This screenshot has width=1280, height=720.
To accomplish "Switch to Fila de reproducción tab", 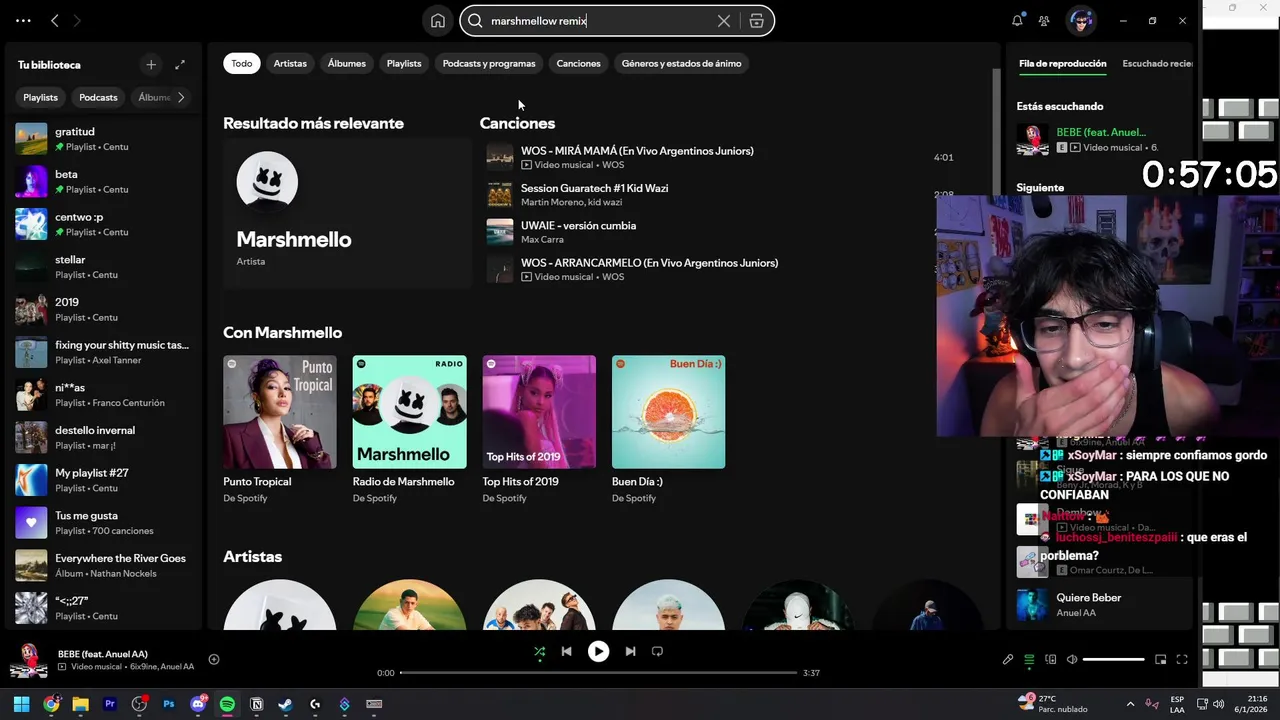I will click(x=1062, y=63).
